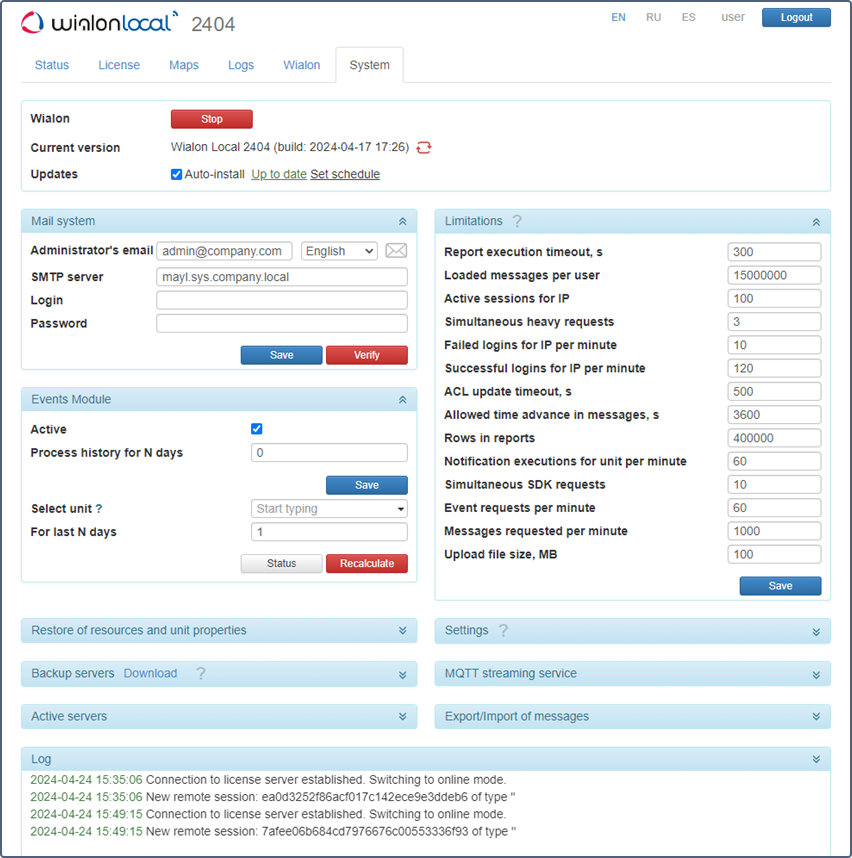
Task: Click the red version refresh icon
Action: (424, 147)
